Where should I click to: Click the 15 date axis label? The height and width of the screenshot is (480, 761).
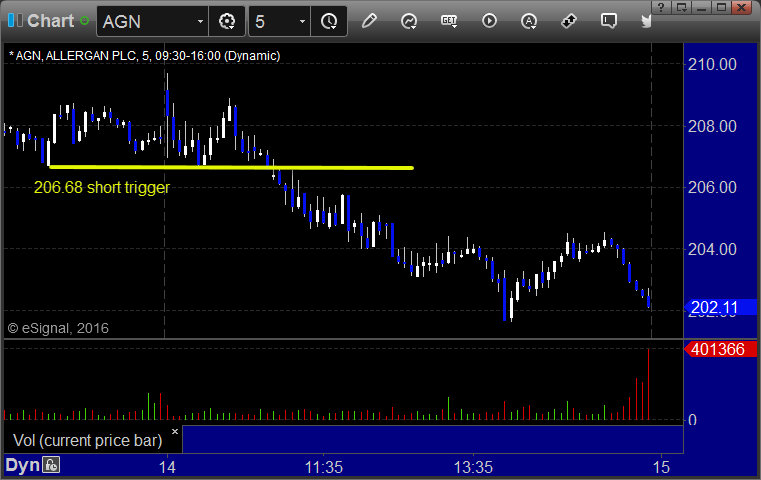(661, 467)
